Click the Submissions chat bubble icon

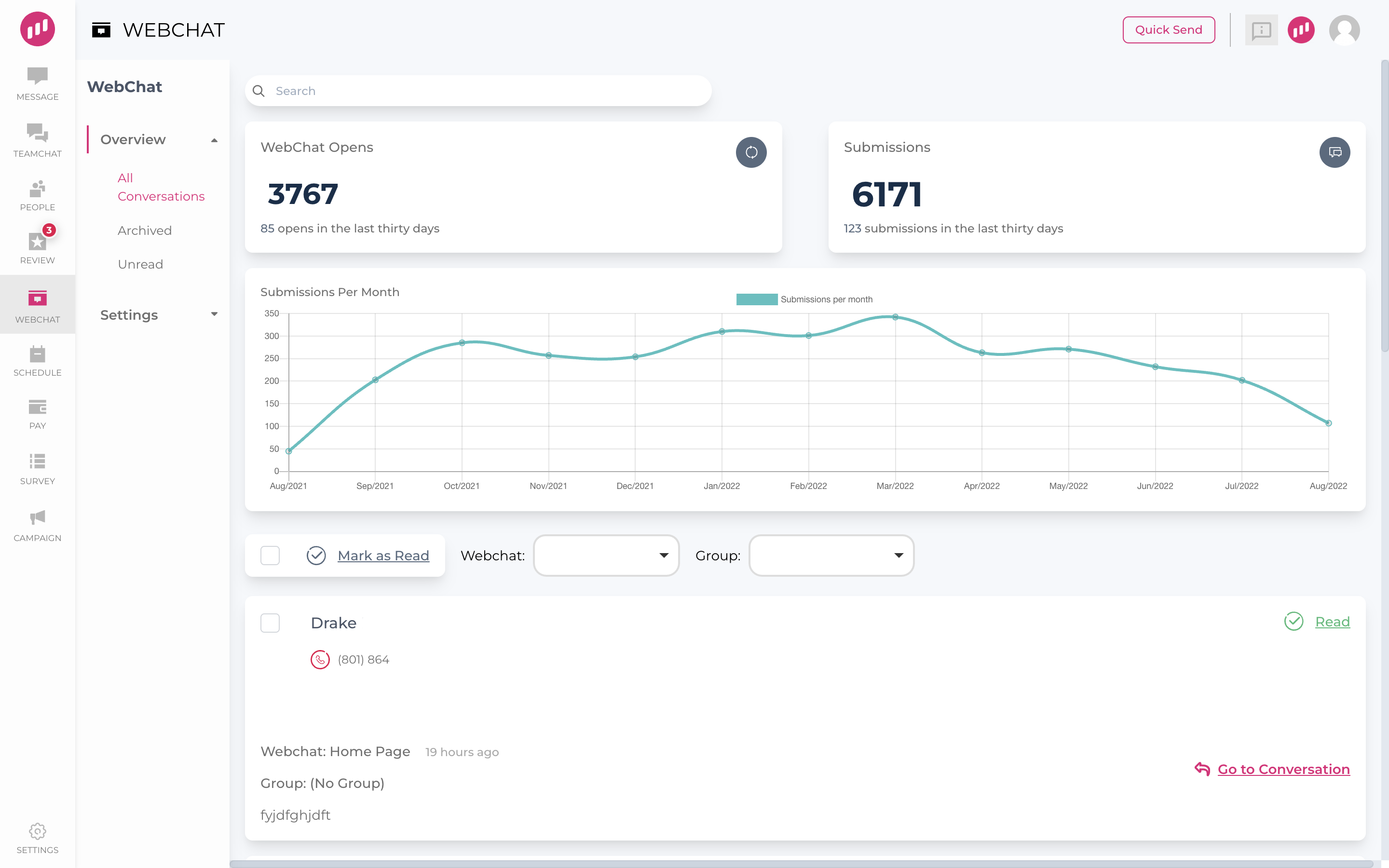(x=1335, y=152)
